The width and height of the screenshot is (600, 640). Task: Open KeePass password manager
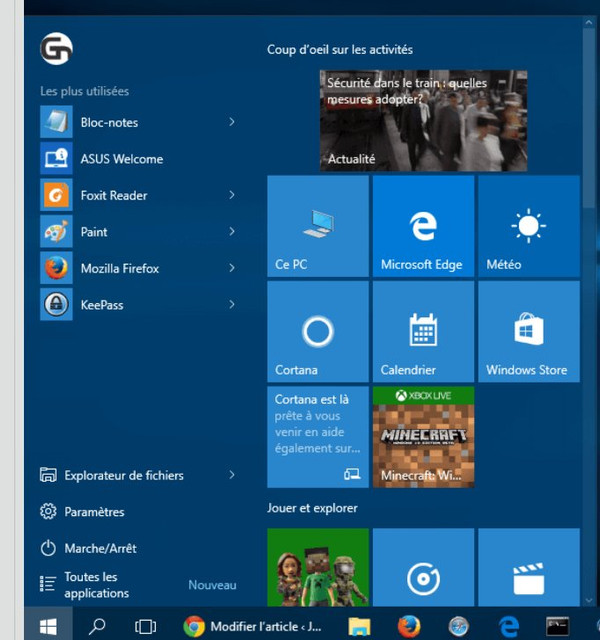click(139, 304)
